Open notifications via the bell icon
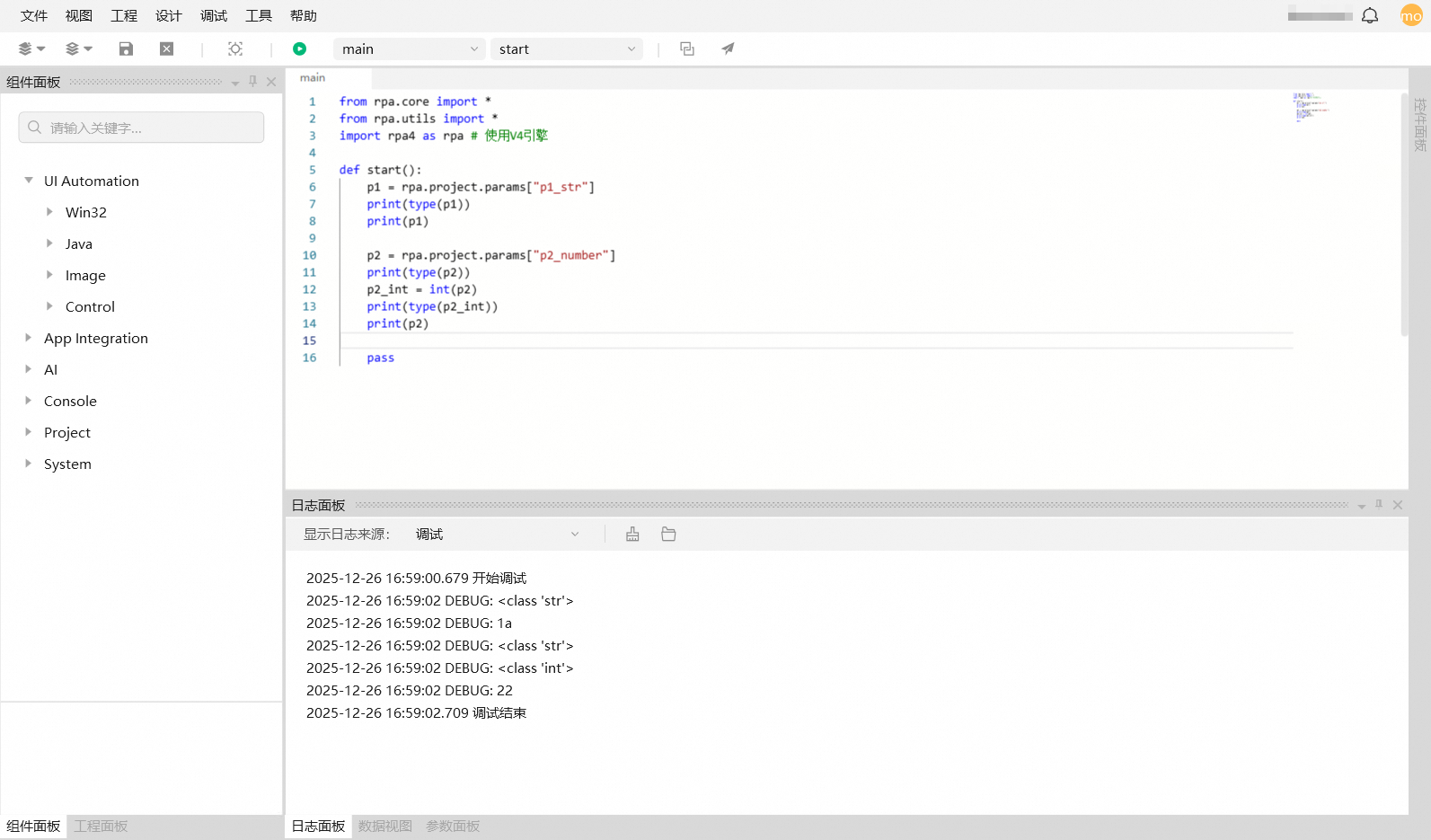Screen dimensions: 1431x840 click(x=1370, y=16)
